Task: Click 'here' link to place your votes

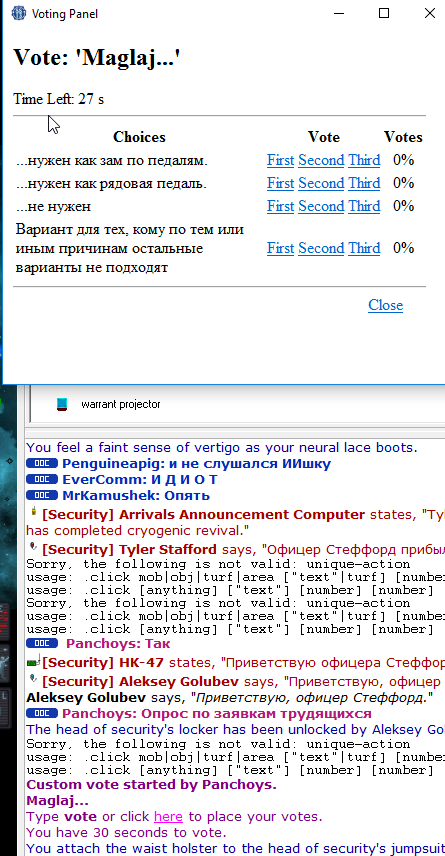Action: pos(168,817)
